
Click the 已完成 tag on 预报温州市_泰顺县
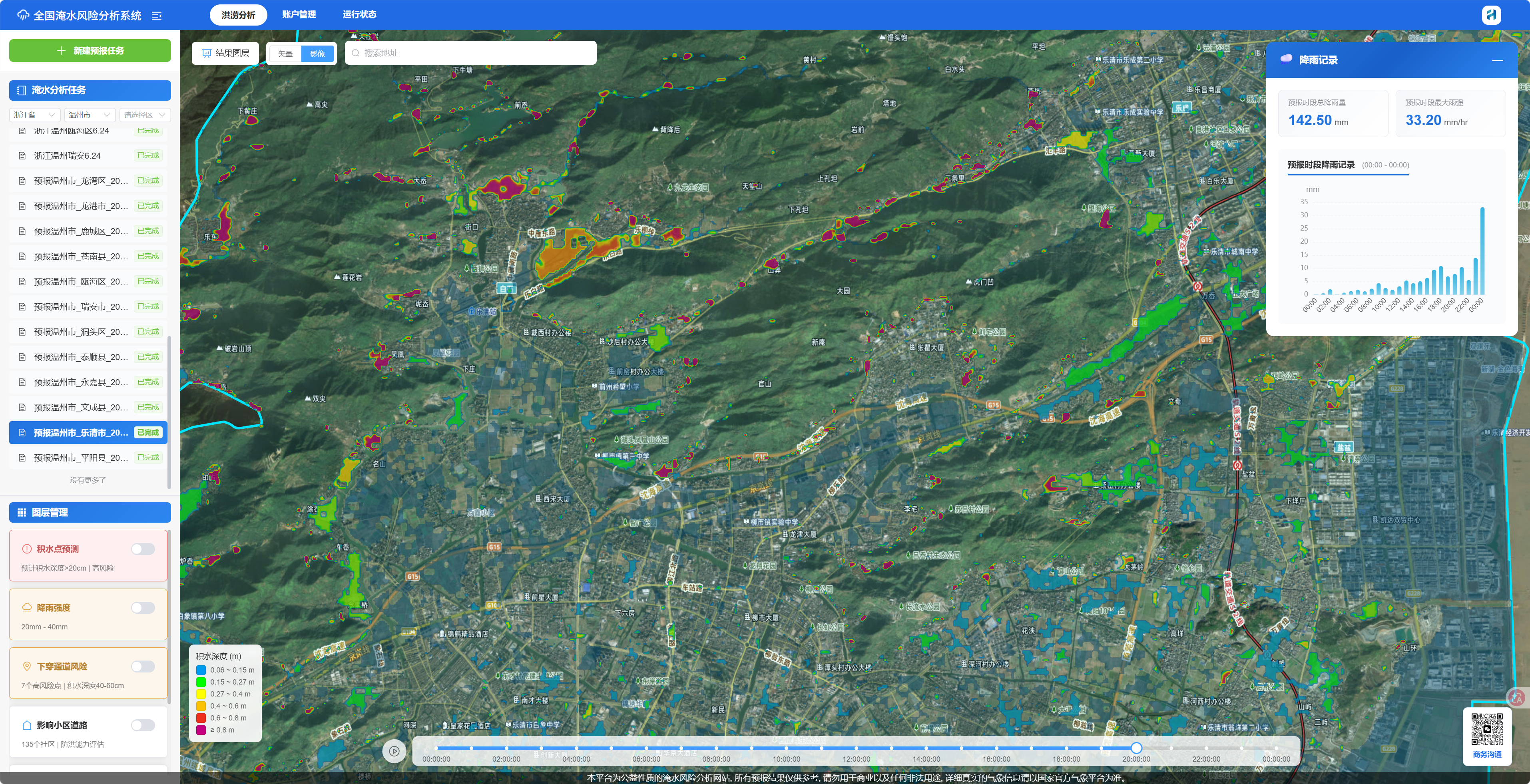point(148,357)
